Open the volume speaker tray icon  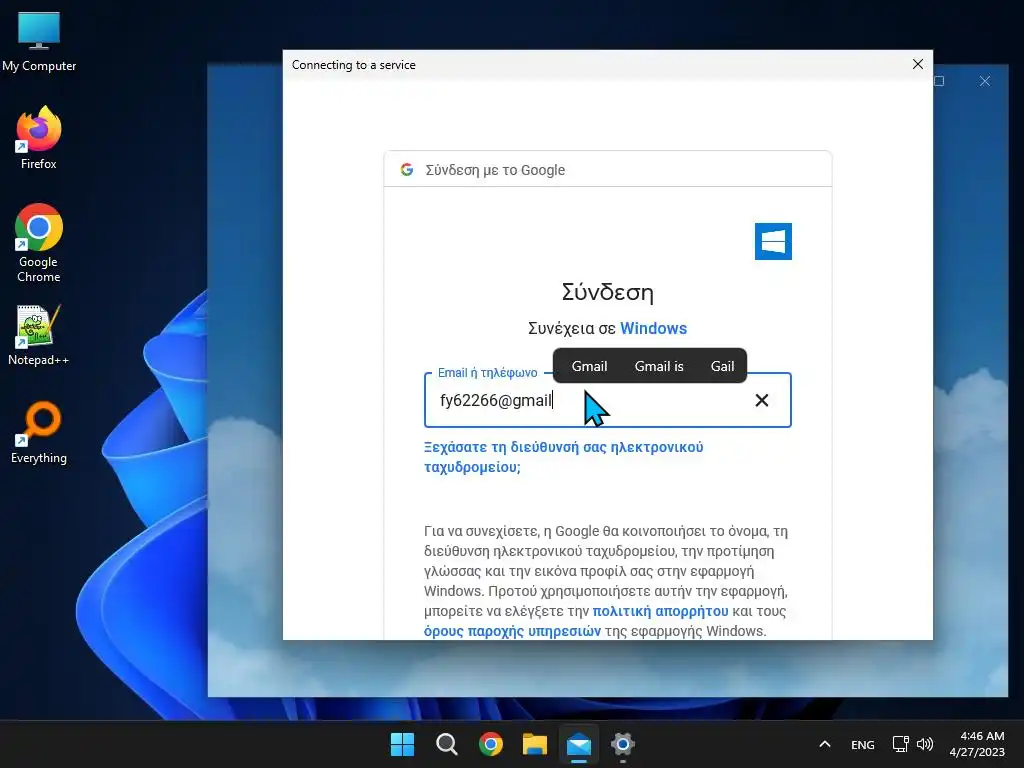(x=925, y=744)
